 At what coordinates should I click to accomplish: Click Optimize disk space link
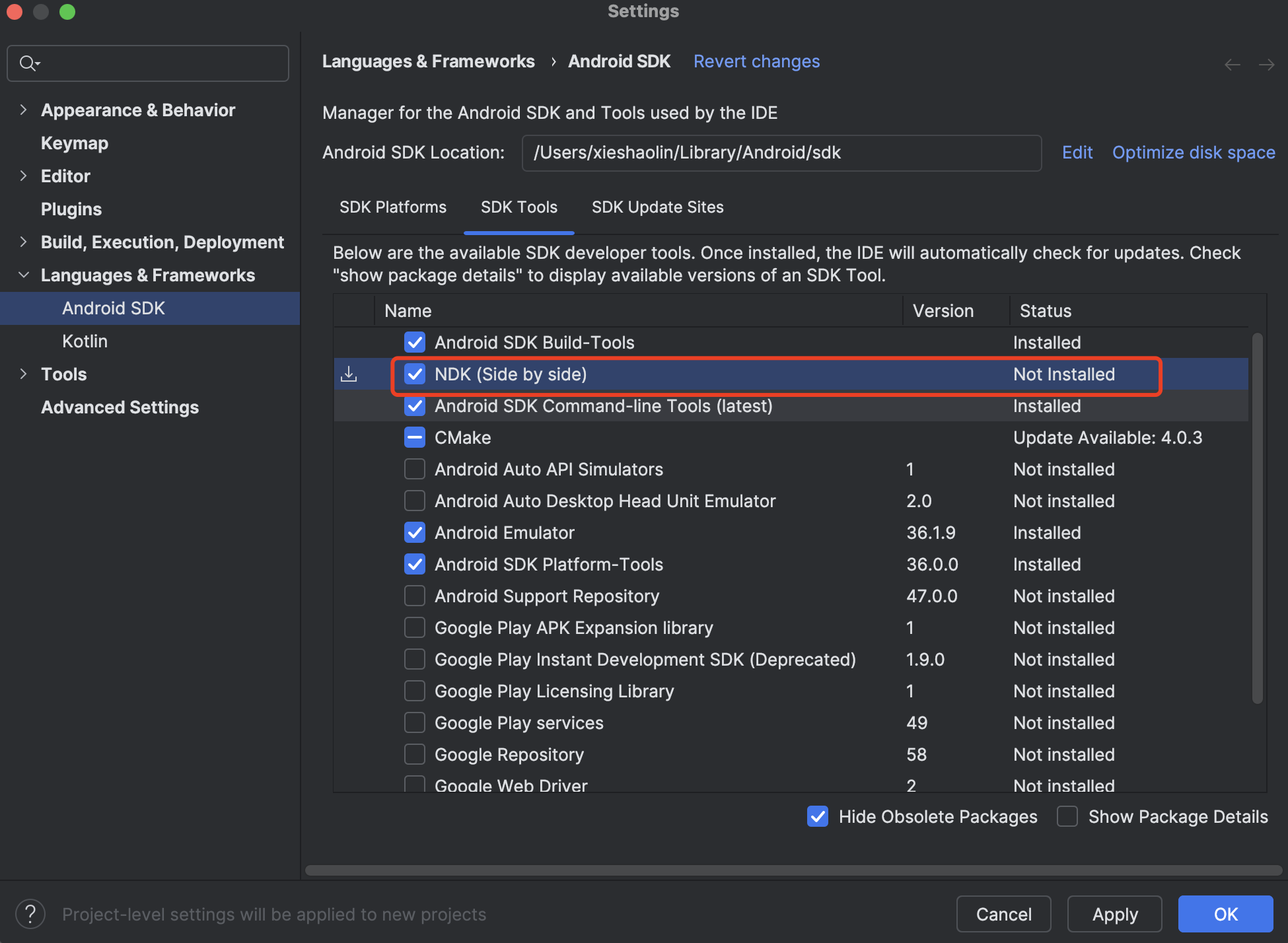[1194, 153]
